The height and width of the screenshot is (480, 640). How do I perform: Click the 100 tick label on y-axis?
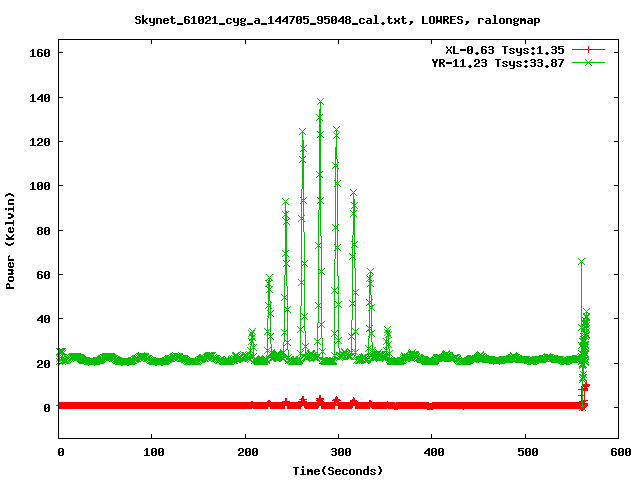pyautogui.click(x=40, y=186)
